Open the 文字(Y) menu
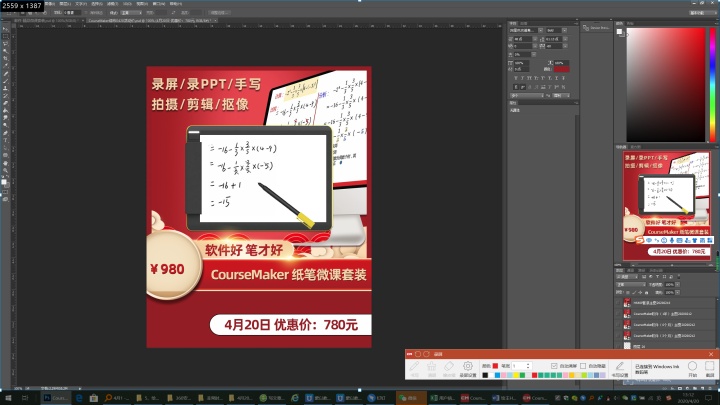 (81, 4)
